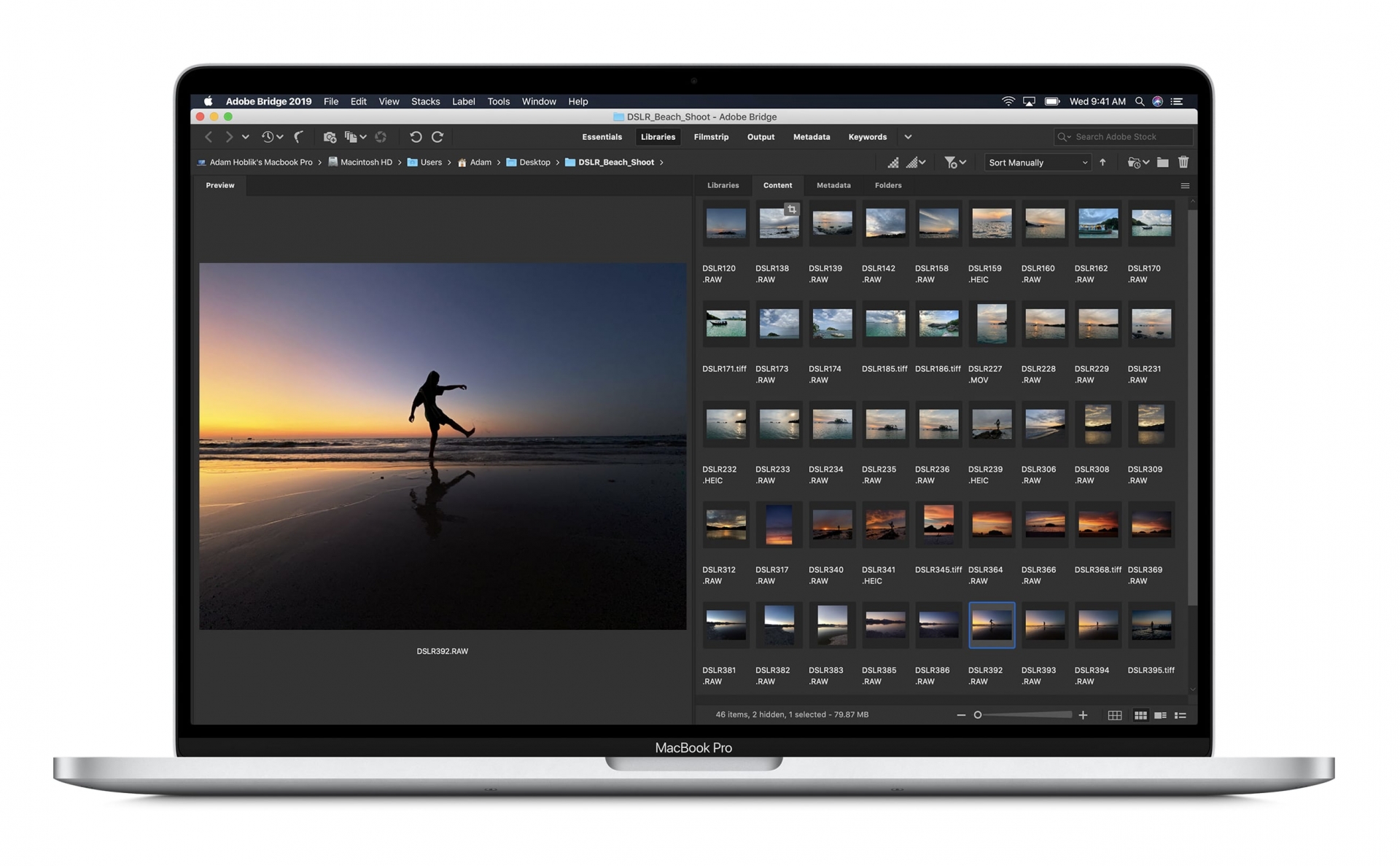The height and width of the screenshot is (866, 1400).
Task: Open the Stacks menu
Action: (425, 101)
